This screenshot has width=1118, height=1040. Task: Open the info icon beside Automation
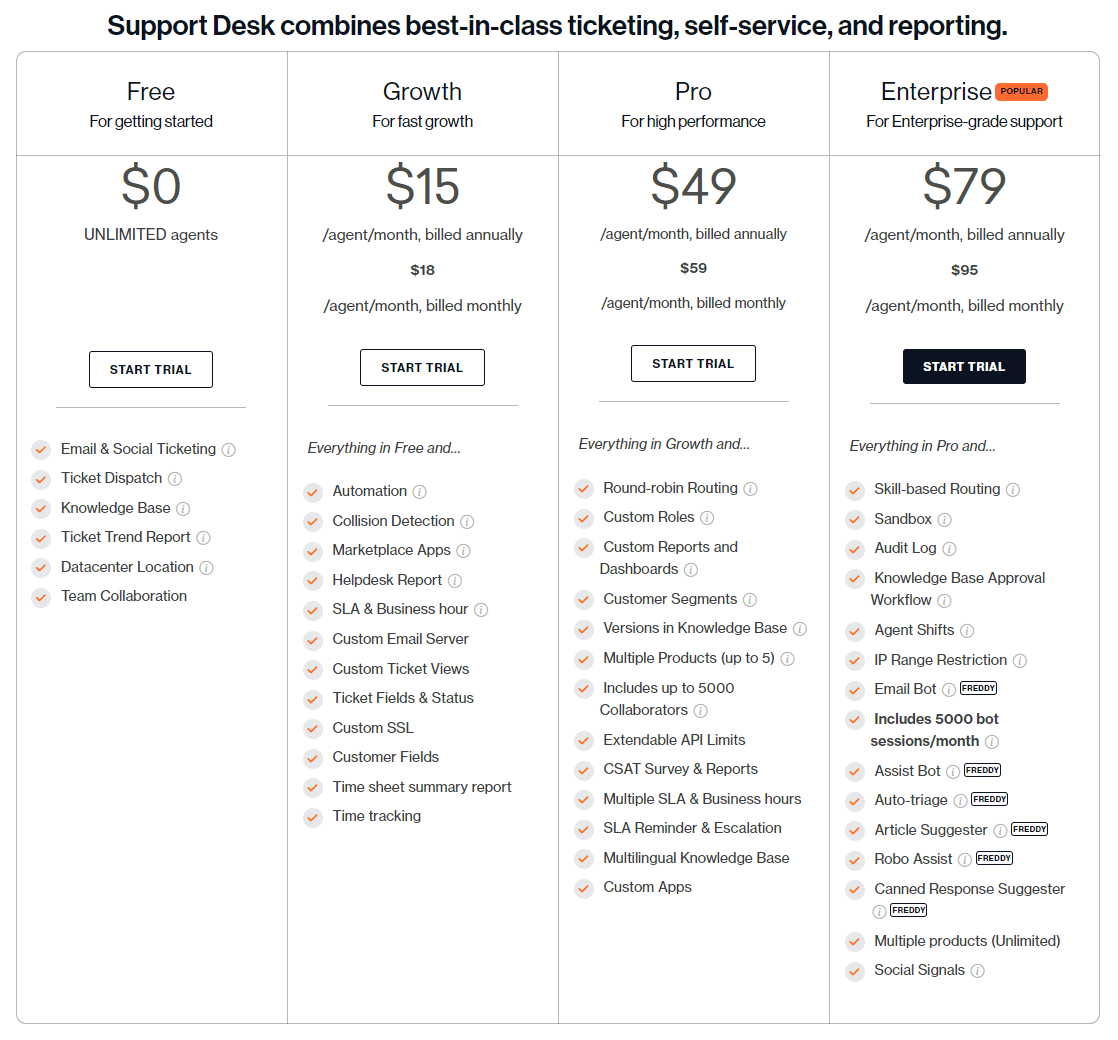[419, 492]
